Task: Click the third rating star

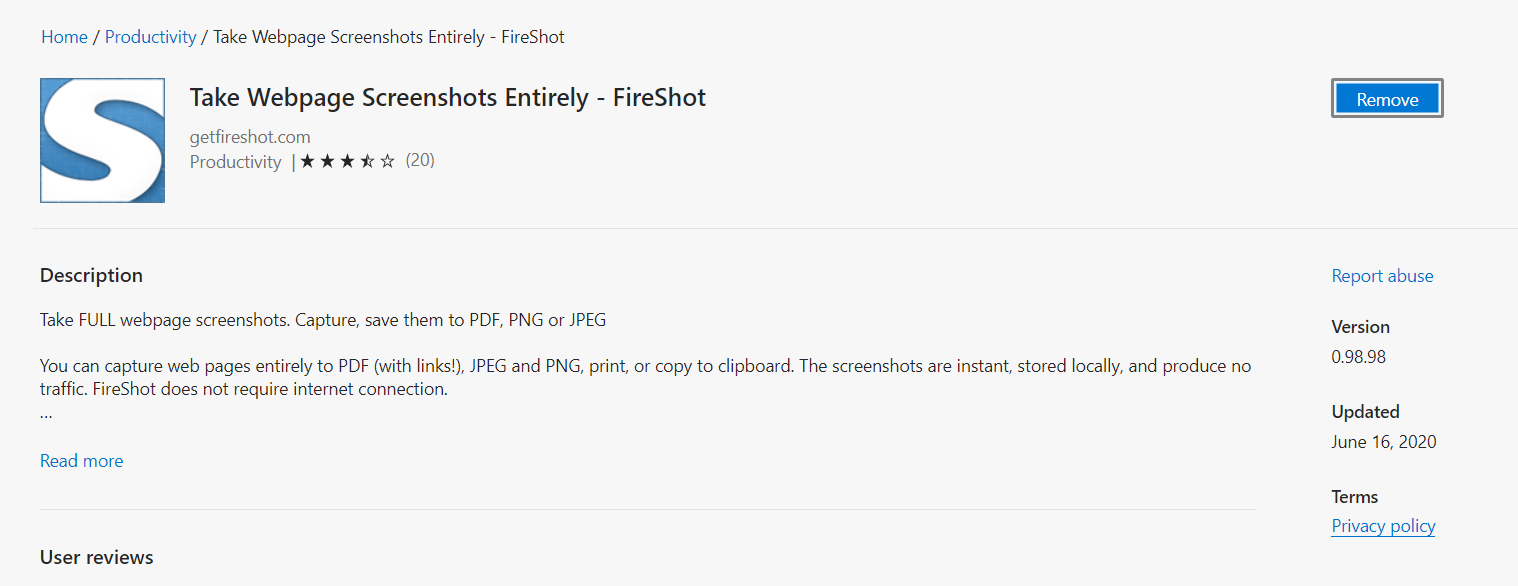Action: [x=348, y=161]
